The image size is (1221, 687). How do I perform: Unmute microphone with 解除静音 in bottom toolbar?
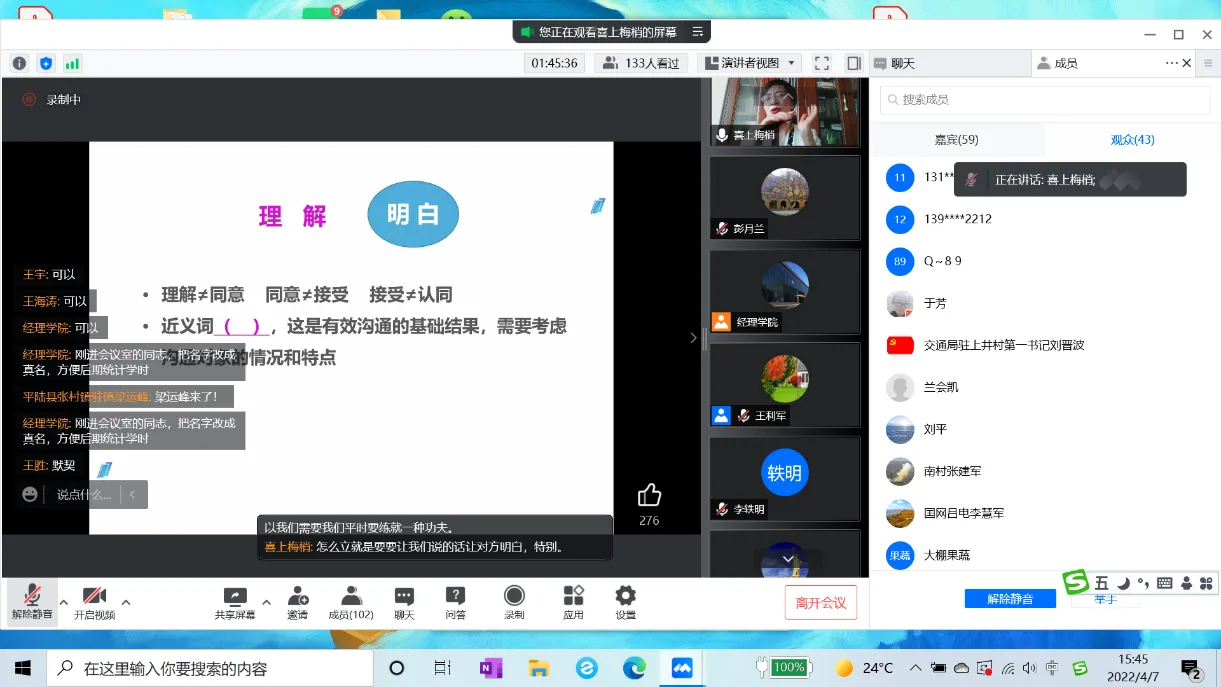point(32,602)
